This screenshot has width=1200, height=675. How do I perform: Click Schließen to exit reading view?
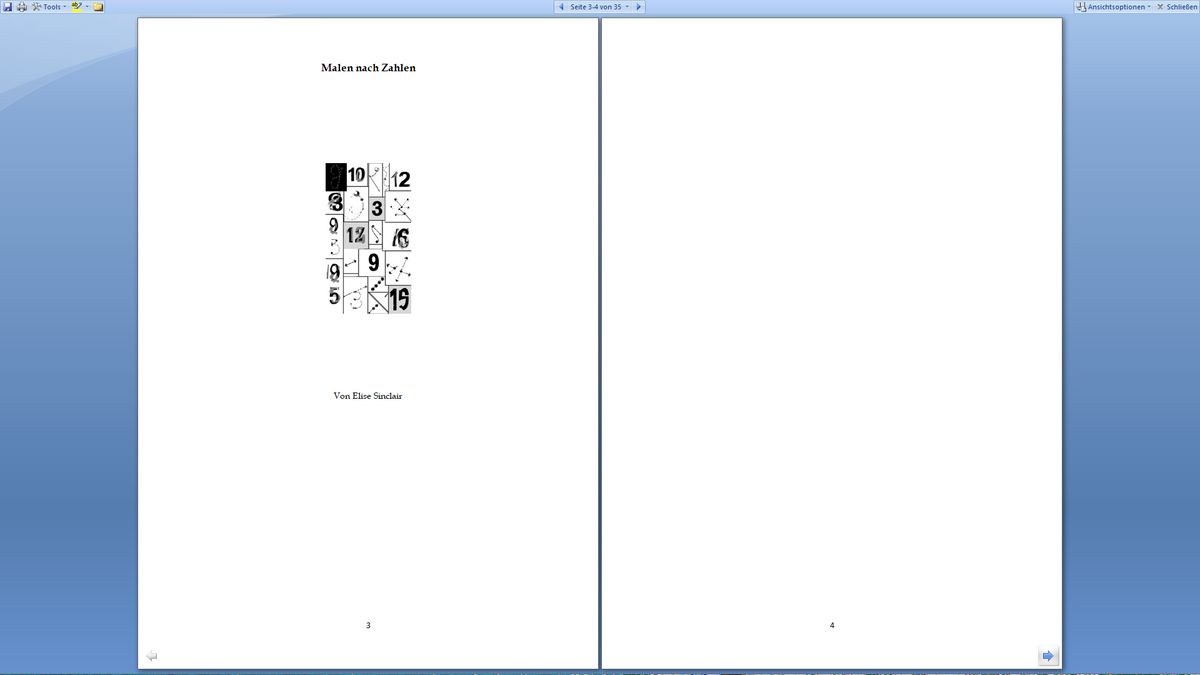pos(1177,7)
